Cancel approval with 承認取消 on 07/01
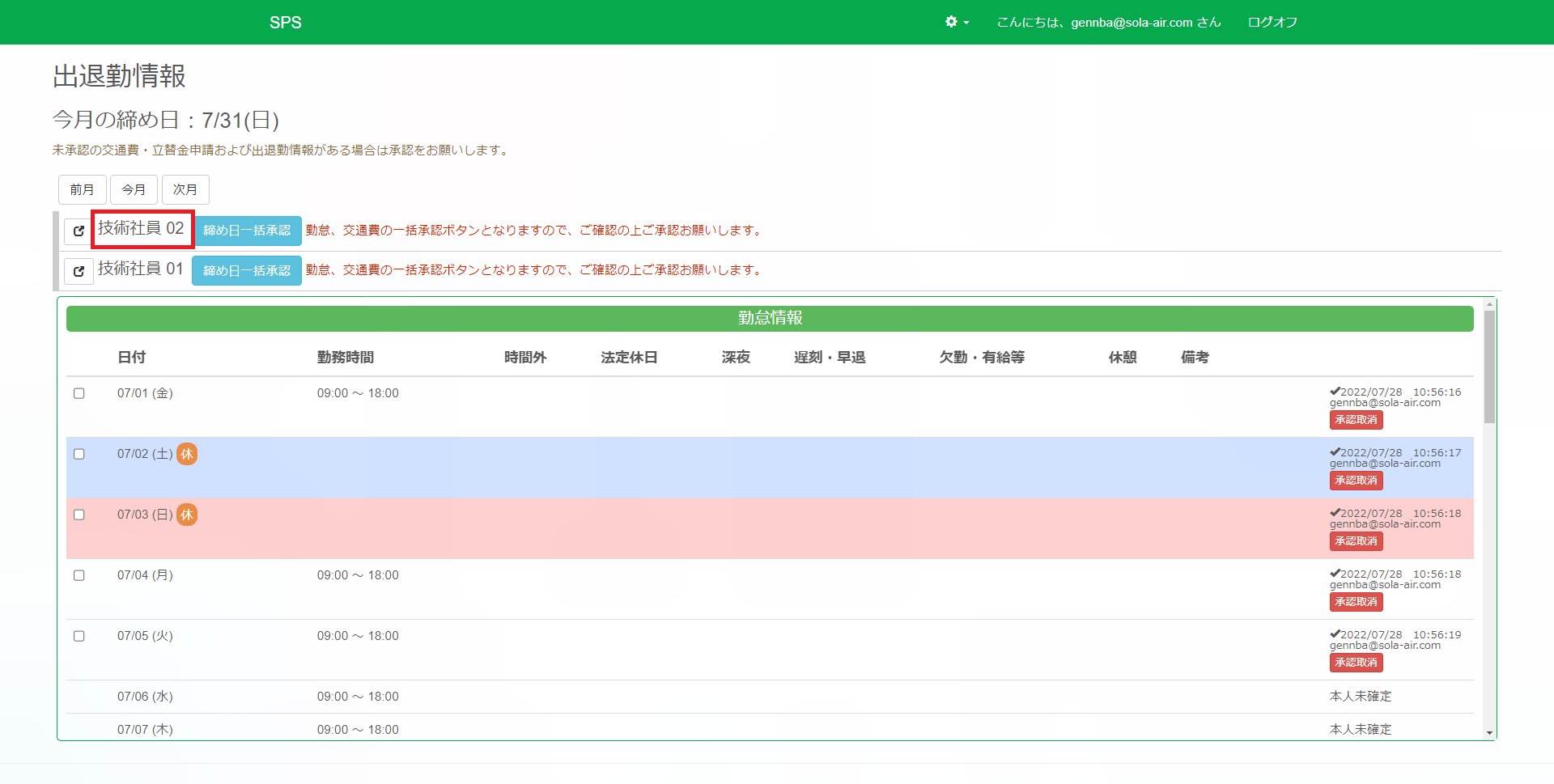Image resolution: width=1554 pixels, height=784 pixels. pyautogui.click(x=1356, y=420)
